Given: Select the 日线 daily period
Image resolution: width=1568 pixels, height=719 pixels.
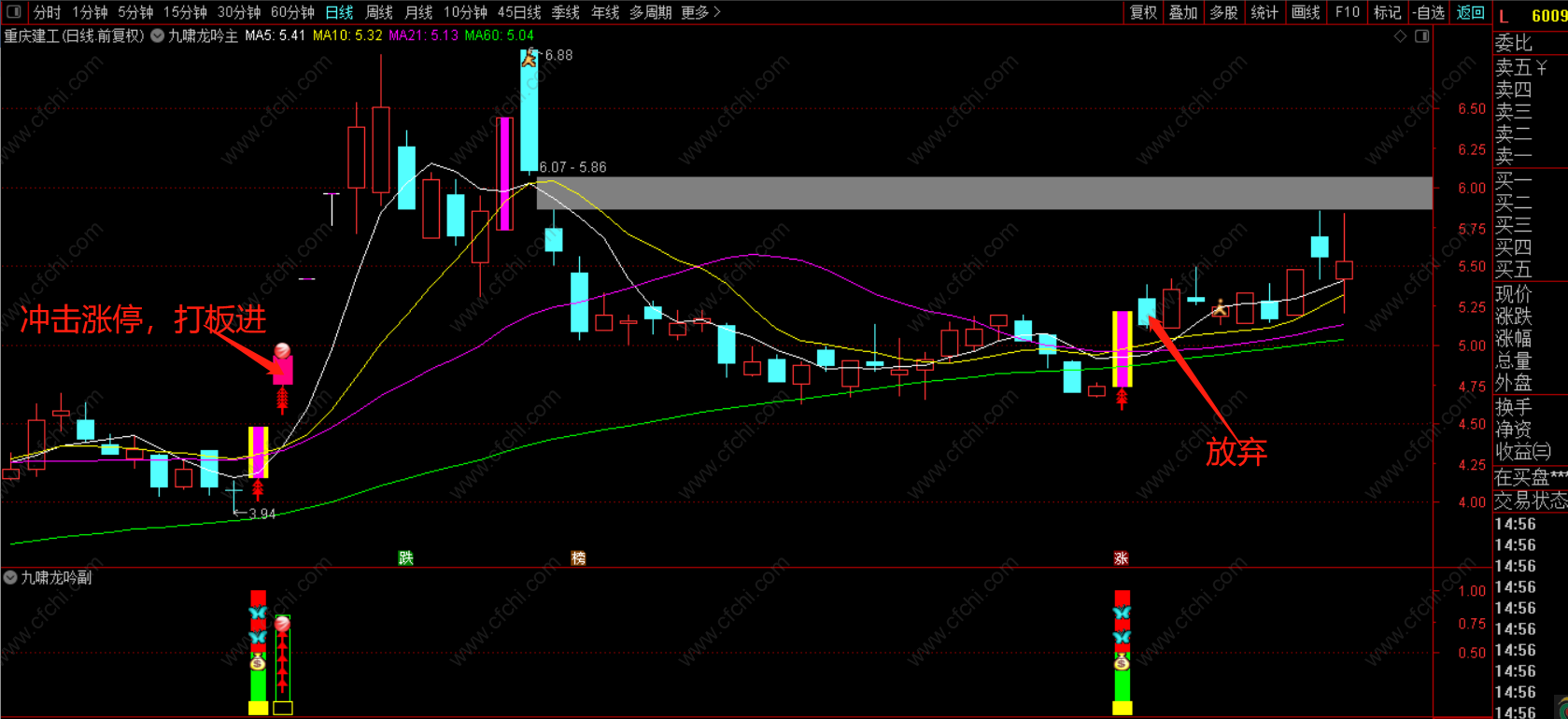Looking at the screenshot, I should (x=339, y=12).
